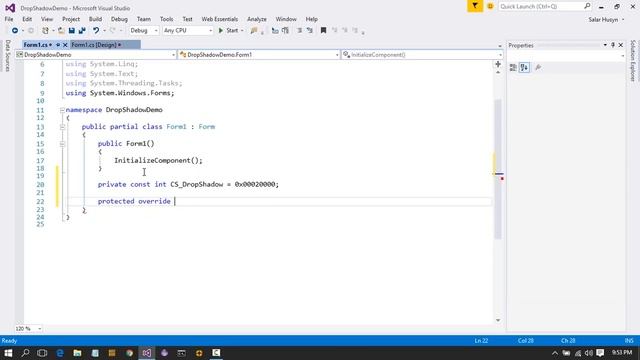The height and width of the screenshot is (360, 640).
Task: Collapse the Form1 class region
Action: point(62,127)
